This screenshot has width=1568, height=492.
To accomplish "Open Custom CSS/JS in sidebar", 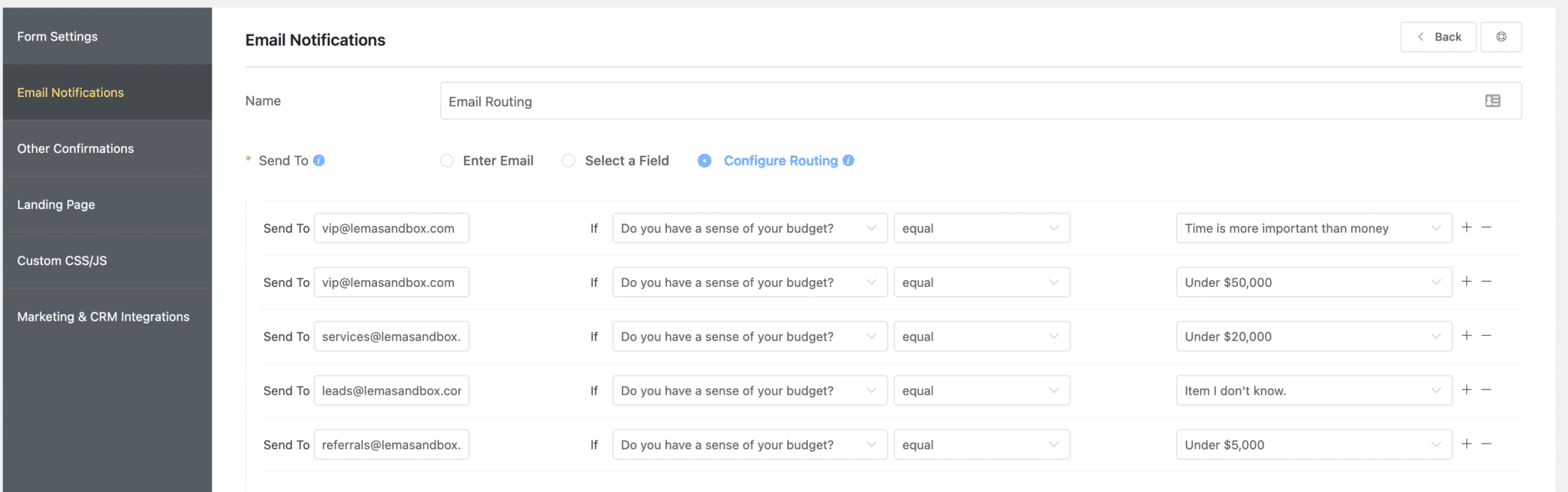I will (x=107, y=260).
